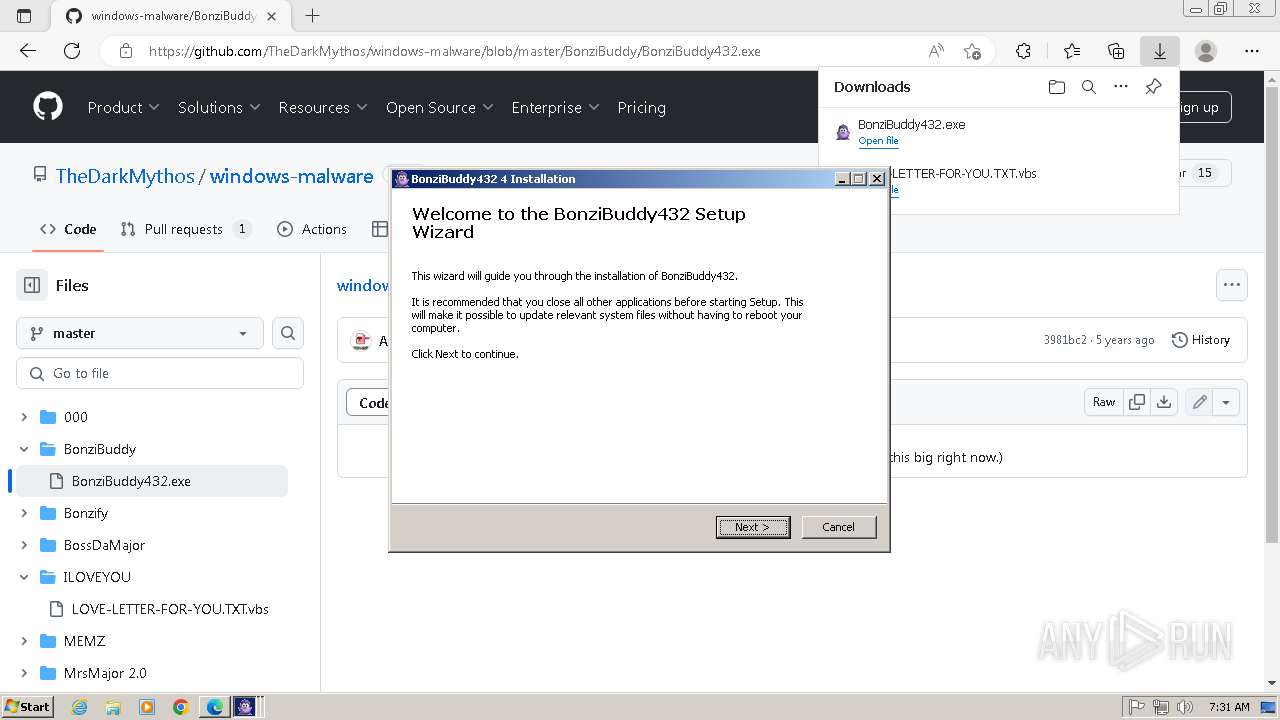Viewport: 1280px width, 720px height.
Task: Expand the Enterprise menu
Action: [x=555, y=107]
